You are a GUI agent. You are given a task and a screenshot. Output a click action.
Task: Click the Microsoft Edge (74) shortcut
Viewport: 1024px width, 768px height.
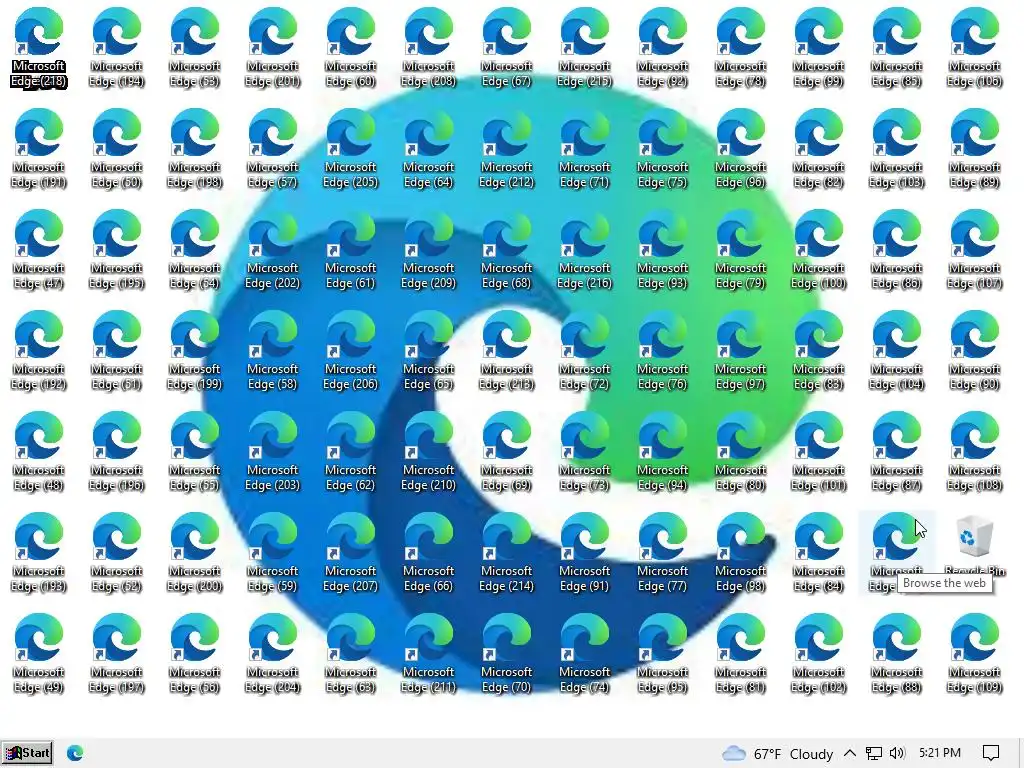click(584, 654)
